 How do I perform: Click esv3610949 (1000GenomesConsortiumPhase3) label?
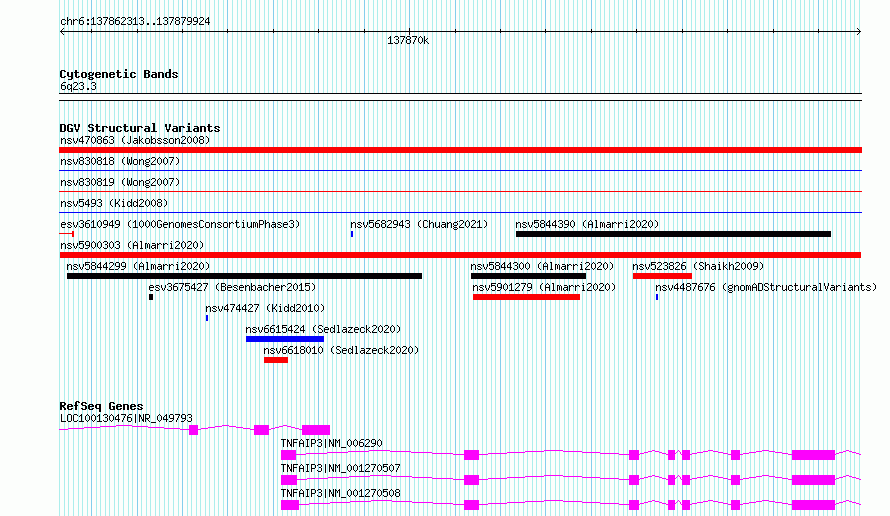pos(180,224)
